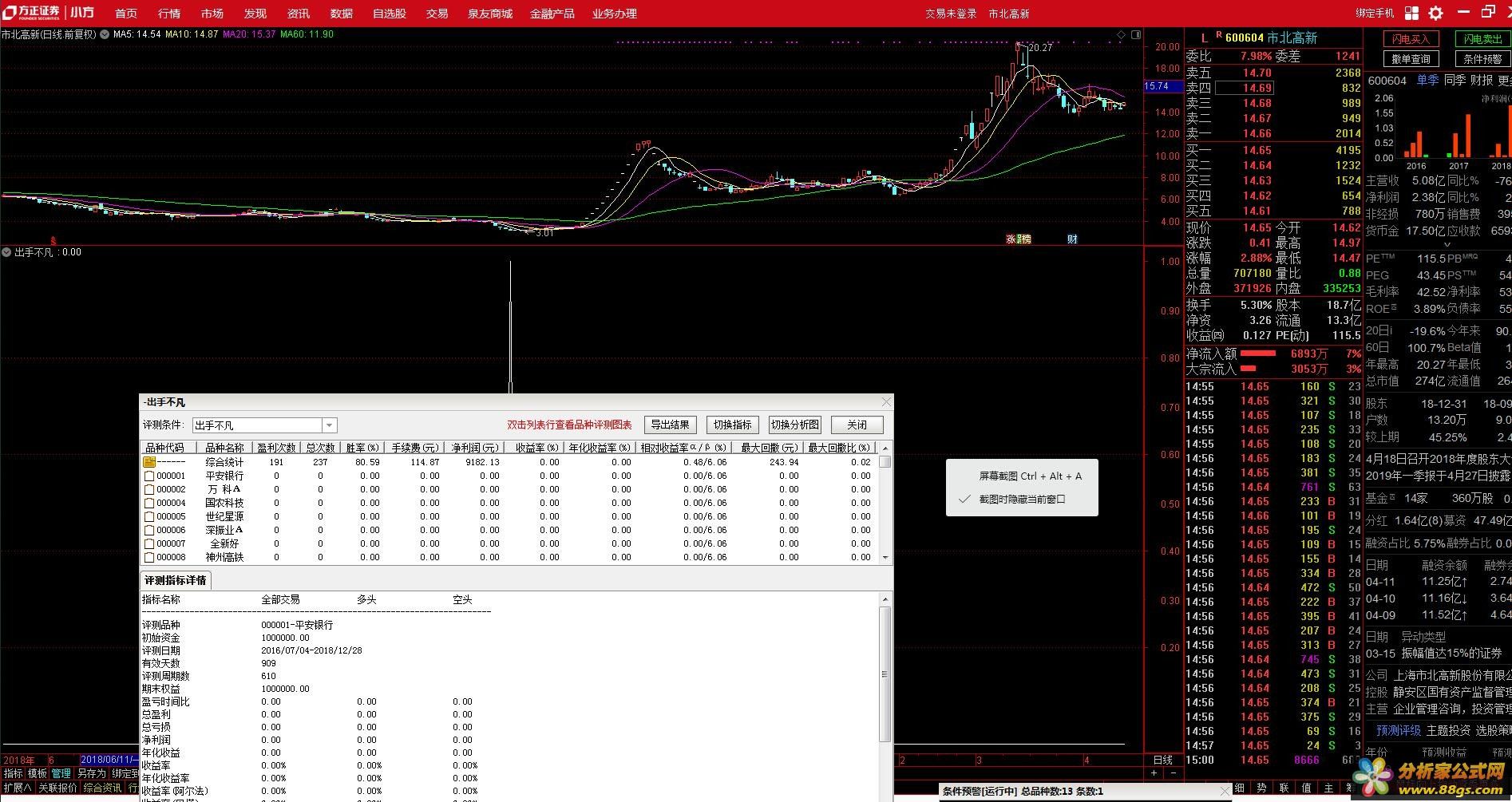Open 交易 menu

point(437,14)
